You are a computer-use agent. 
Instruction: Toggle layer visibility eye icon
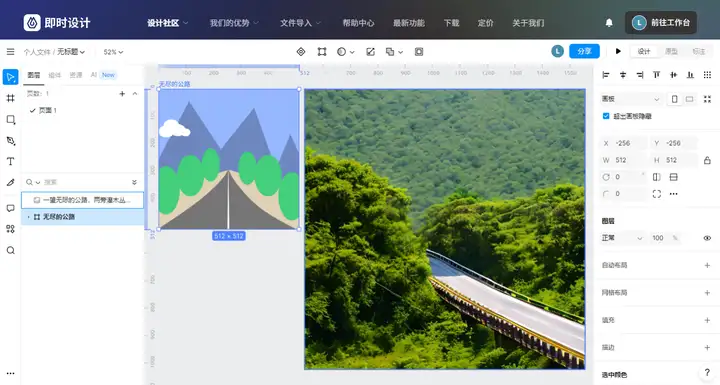click(707, 238)
